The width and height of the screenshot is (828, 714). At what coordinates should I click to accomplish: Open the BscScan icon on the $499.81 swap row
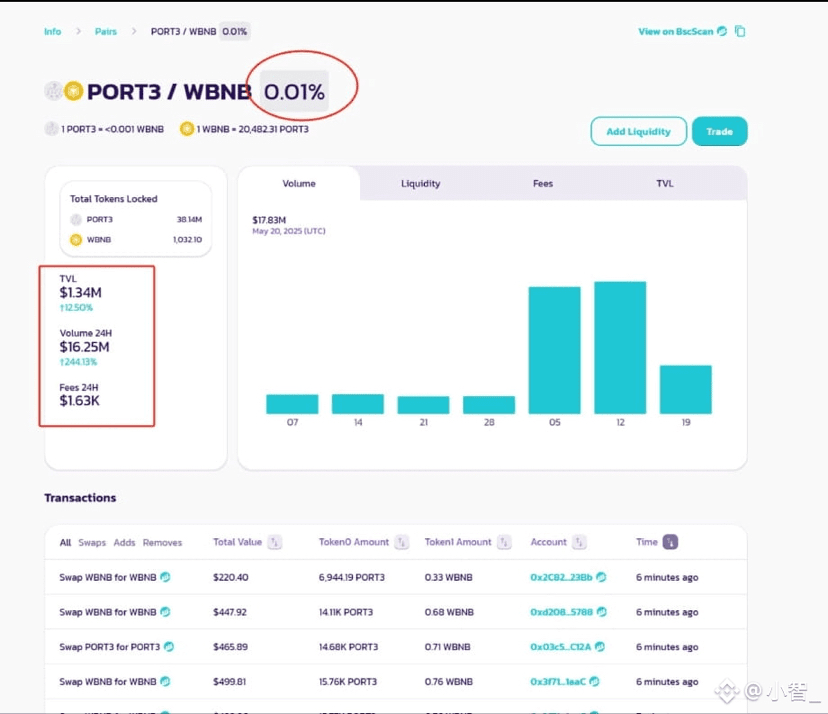point(165,681)
